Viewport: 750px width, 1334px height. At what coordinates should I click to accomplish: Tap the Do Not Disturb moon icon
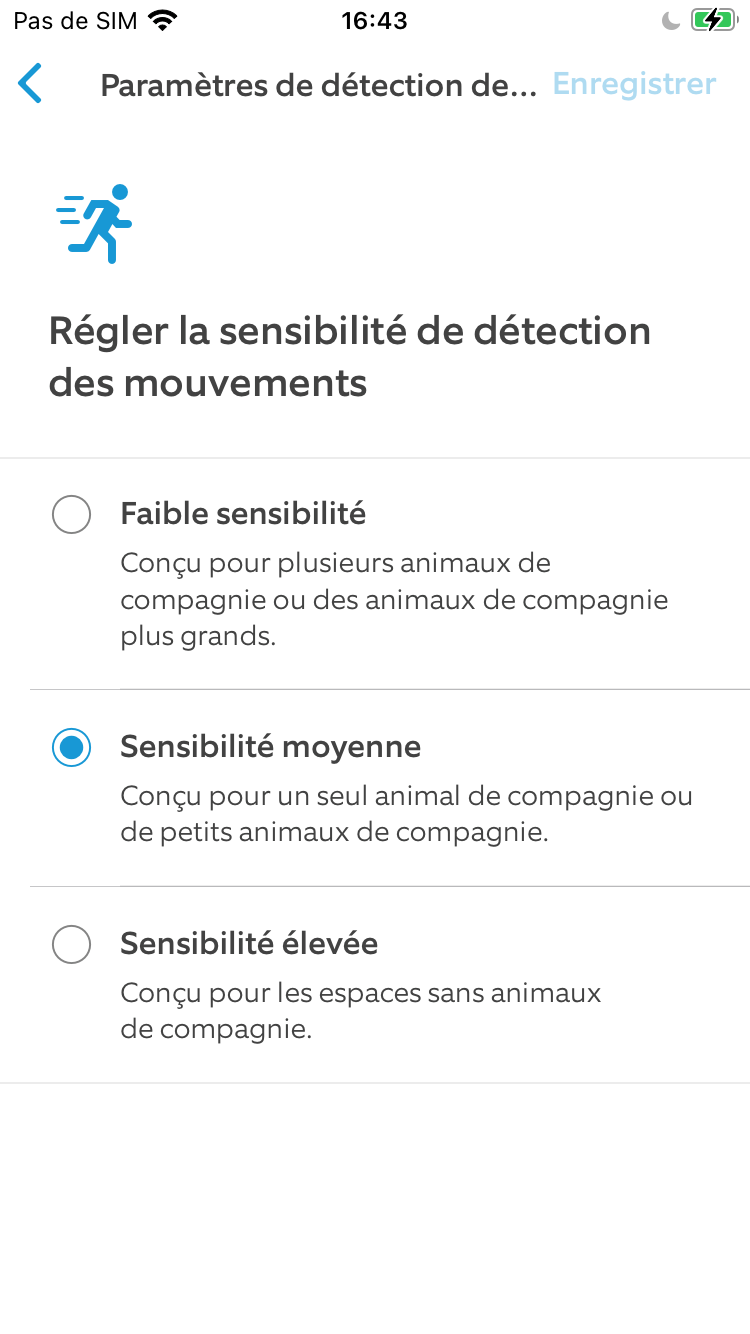tap(672, 20)
